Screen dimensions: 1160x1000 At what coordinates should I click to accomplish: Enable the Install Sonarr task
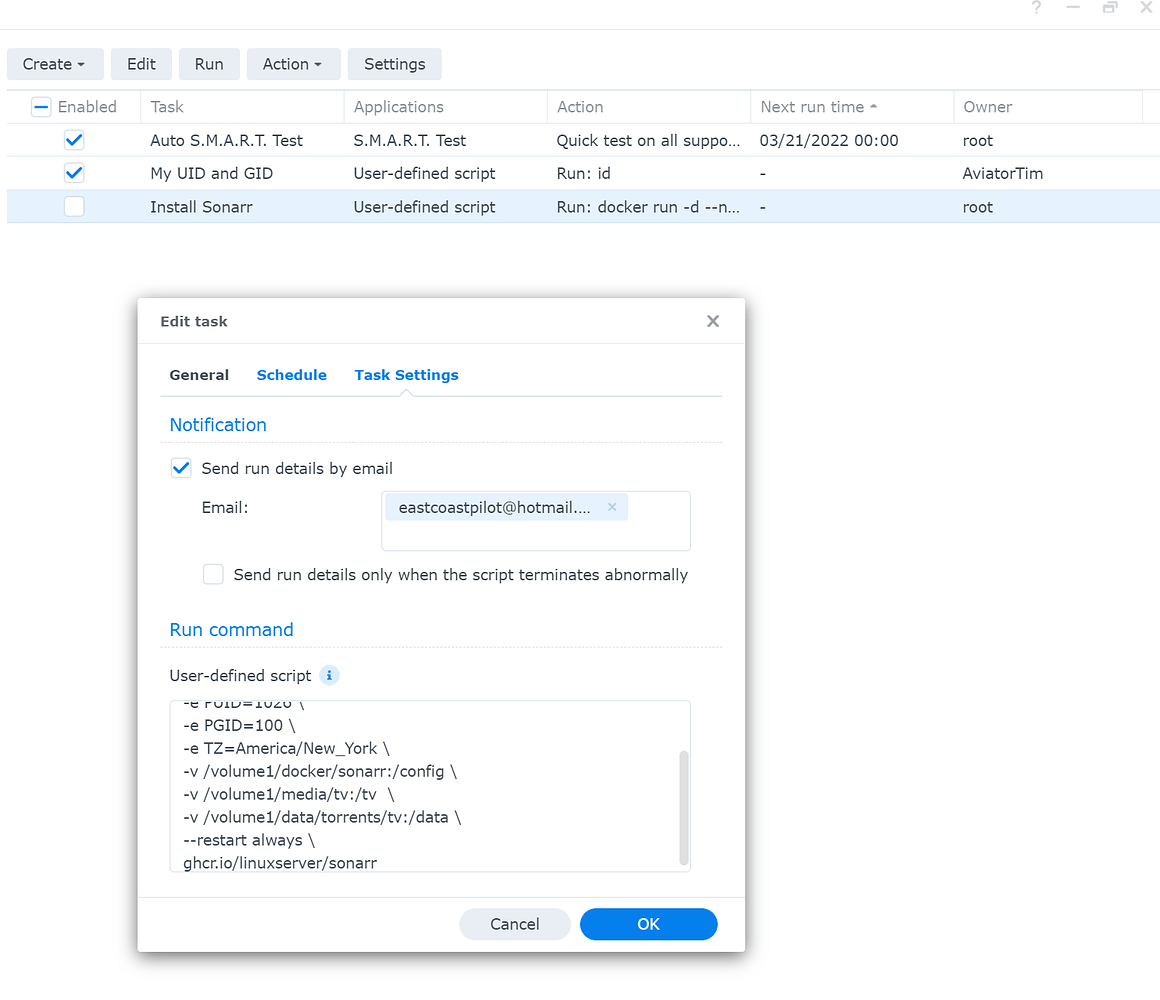tap(74, 207)
